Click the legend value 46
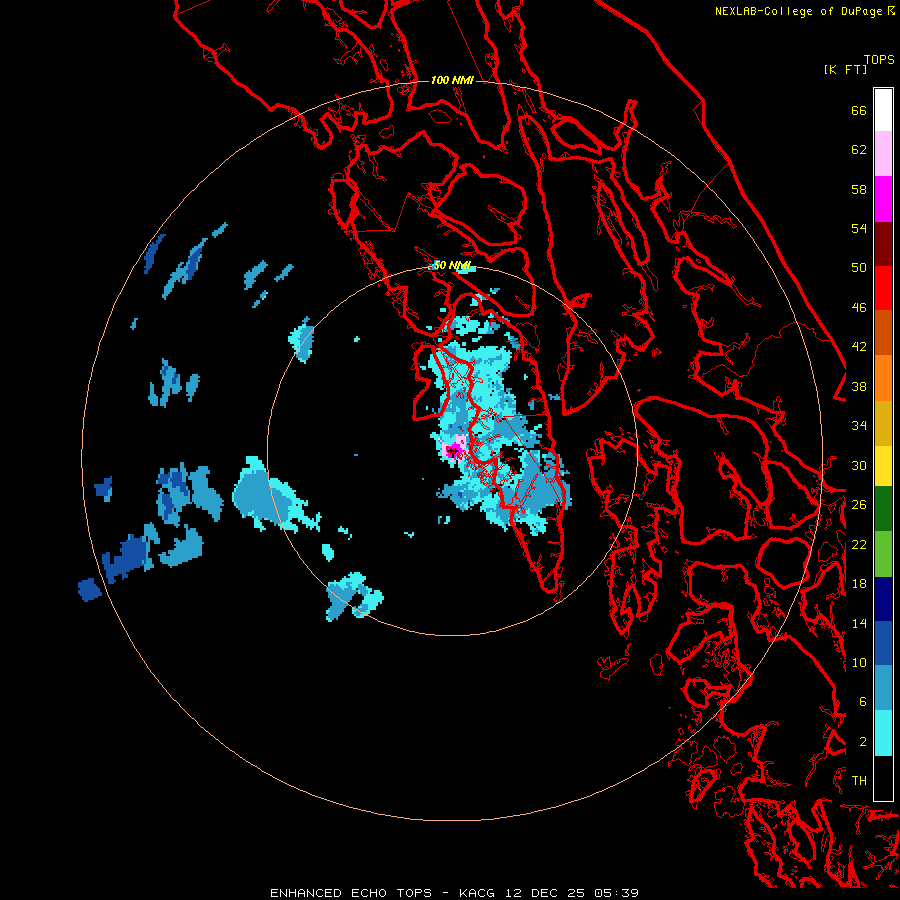 [859, 308]
